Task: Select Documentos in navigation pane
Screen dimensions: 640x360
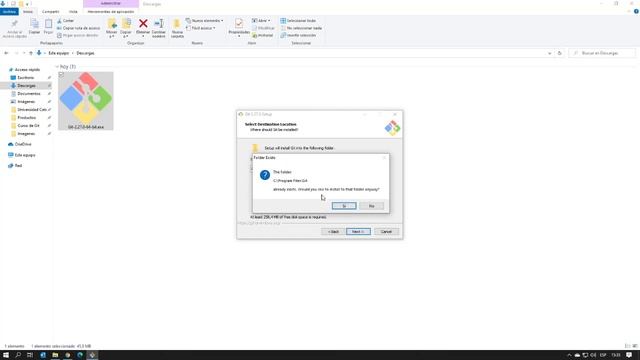Action: pos(29,94)
